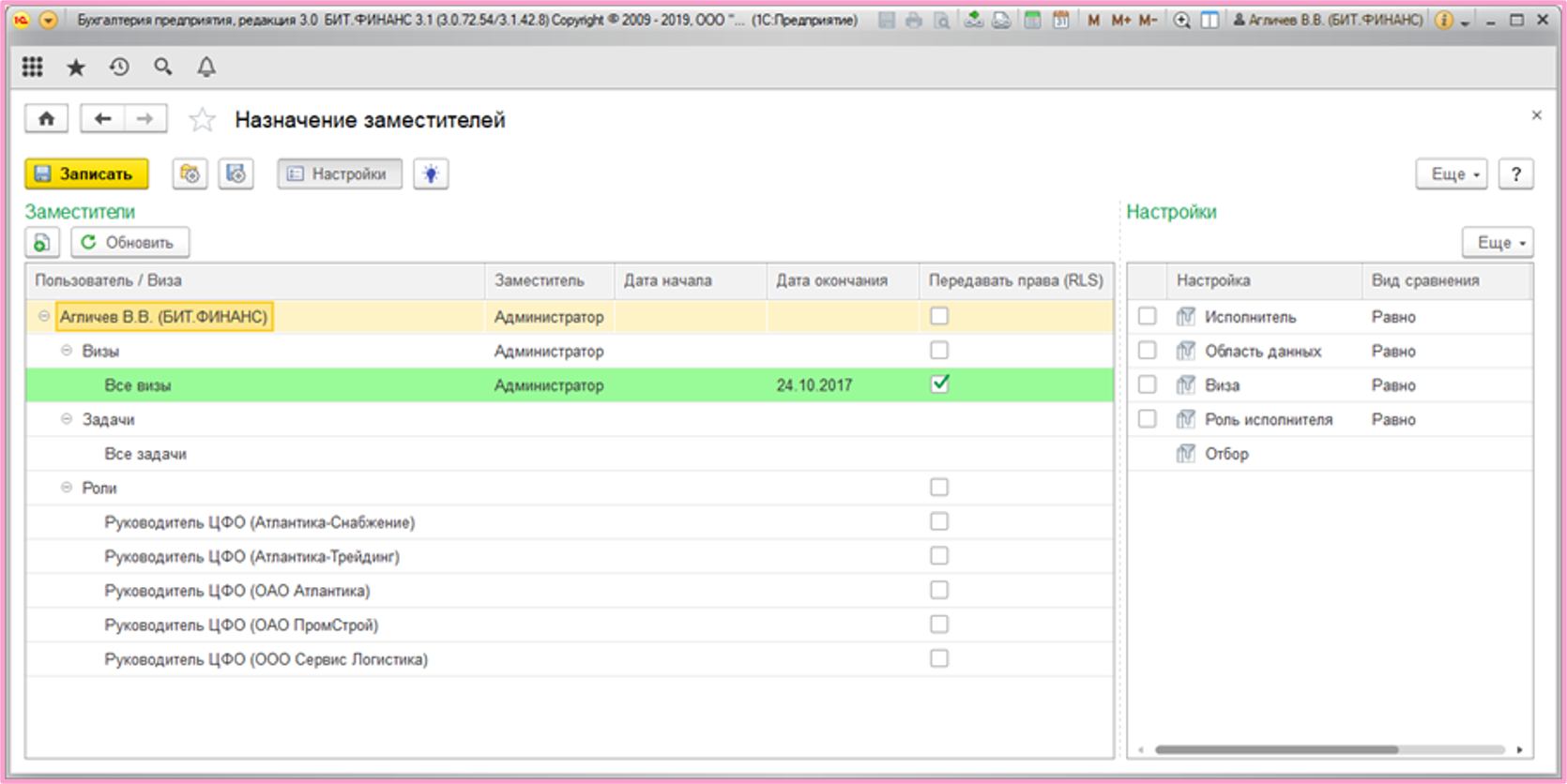Uncheck RLS checkbox for Все визы row
The image size is (1567, 784).
(x=939, y=384)
